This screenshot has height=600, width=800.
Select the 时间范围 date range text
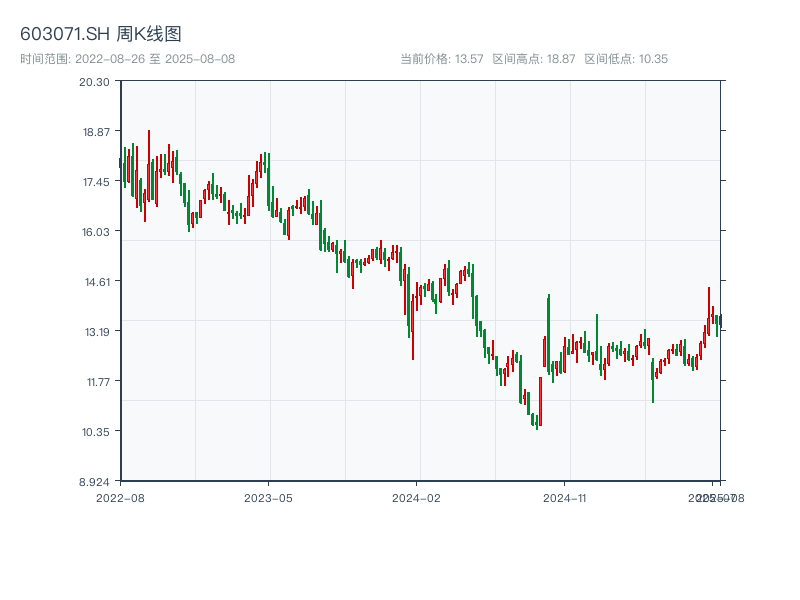(127, 59)
